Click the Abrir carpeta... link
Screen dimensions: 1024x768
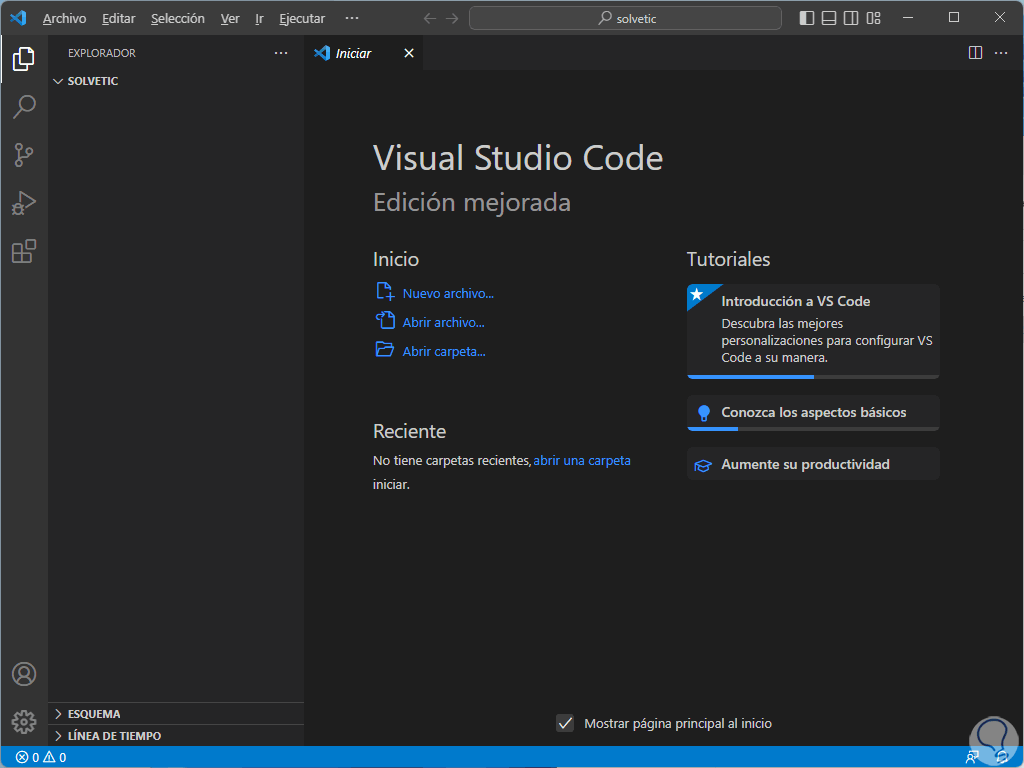coord(444,351)
